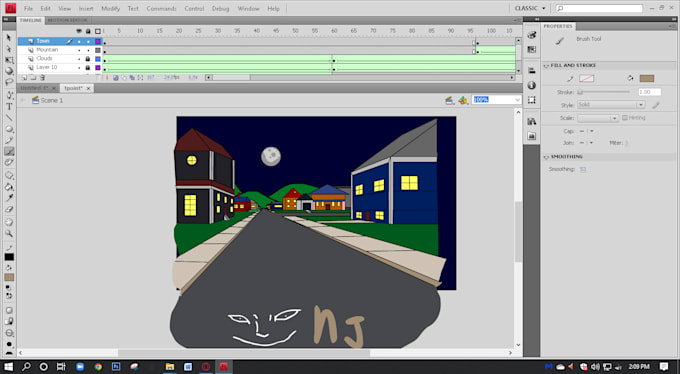
Task: Open the stroke Style dropdown
Action: tap(611, 105)
